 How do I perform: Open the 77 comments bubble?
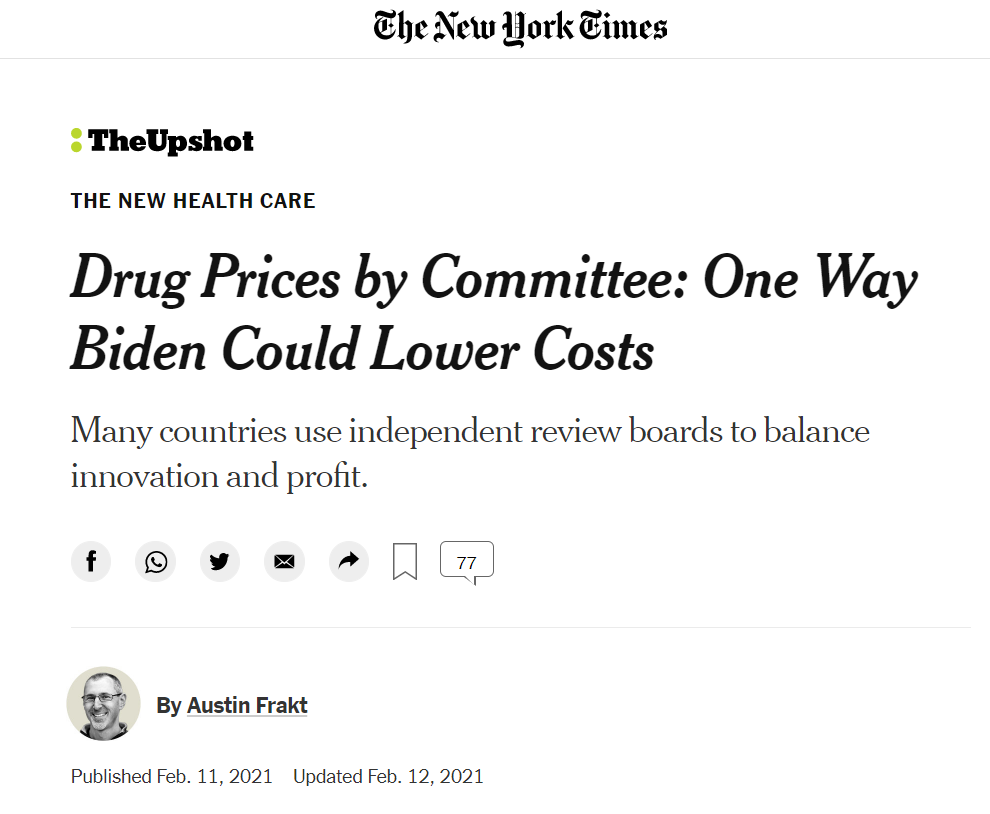coord(466,562)
